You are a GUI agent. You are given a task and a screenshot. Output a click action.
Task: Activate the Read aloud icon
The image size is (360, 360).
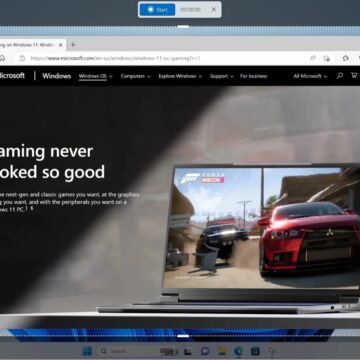313,58
